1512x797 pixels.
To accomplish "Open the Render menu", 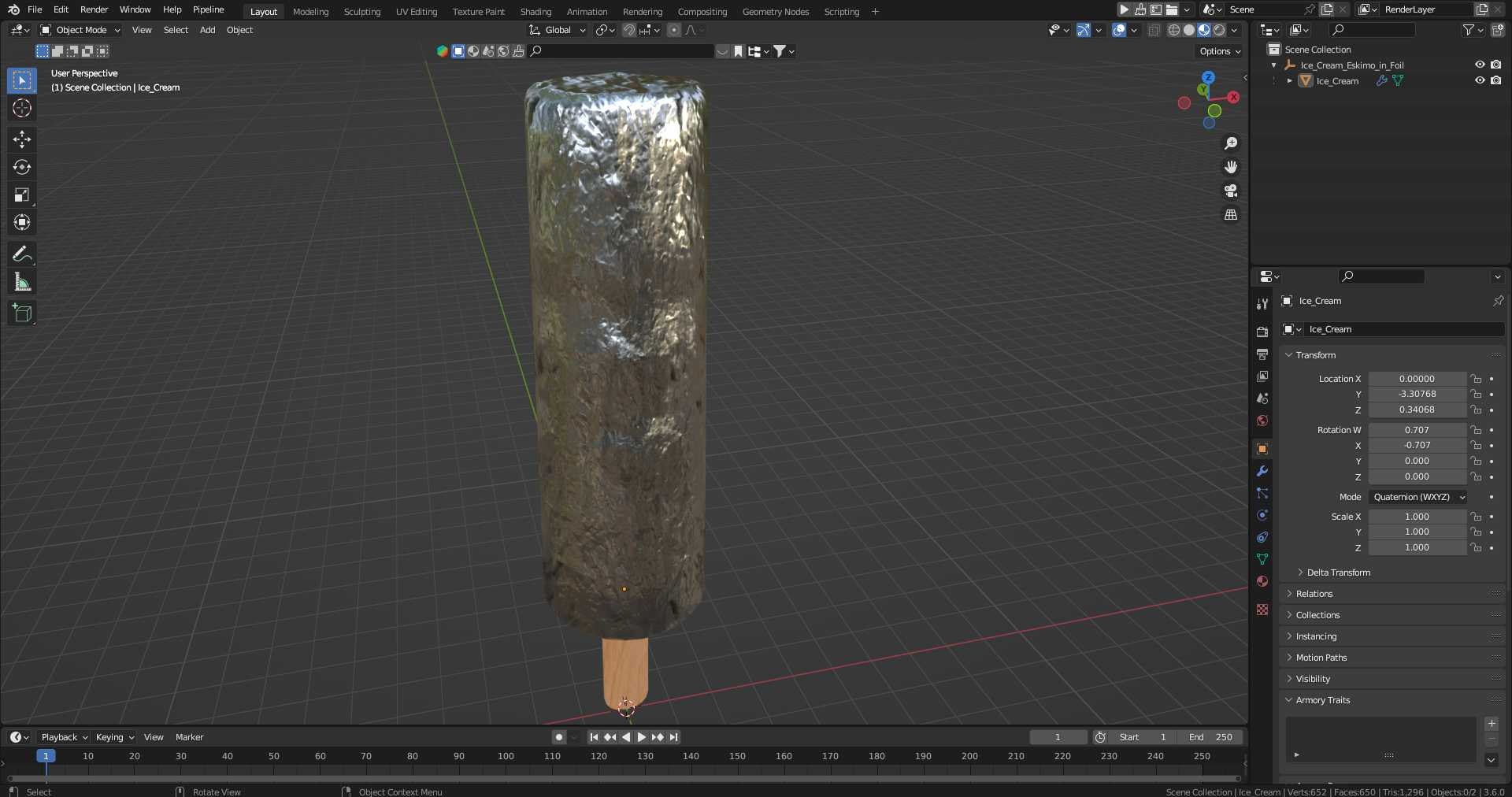I will [x=94, y=9].
